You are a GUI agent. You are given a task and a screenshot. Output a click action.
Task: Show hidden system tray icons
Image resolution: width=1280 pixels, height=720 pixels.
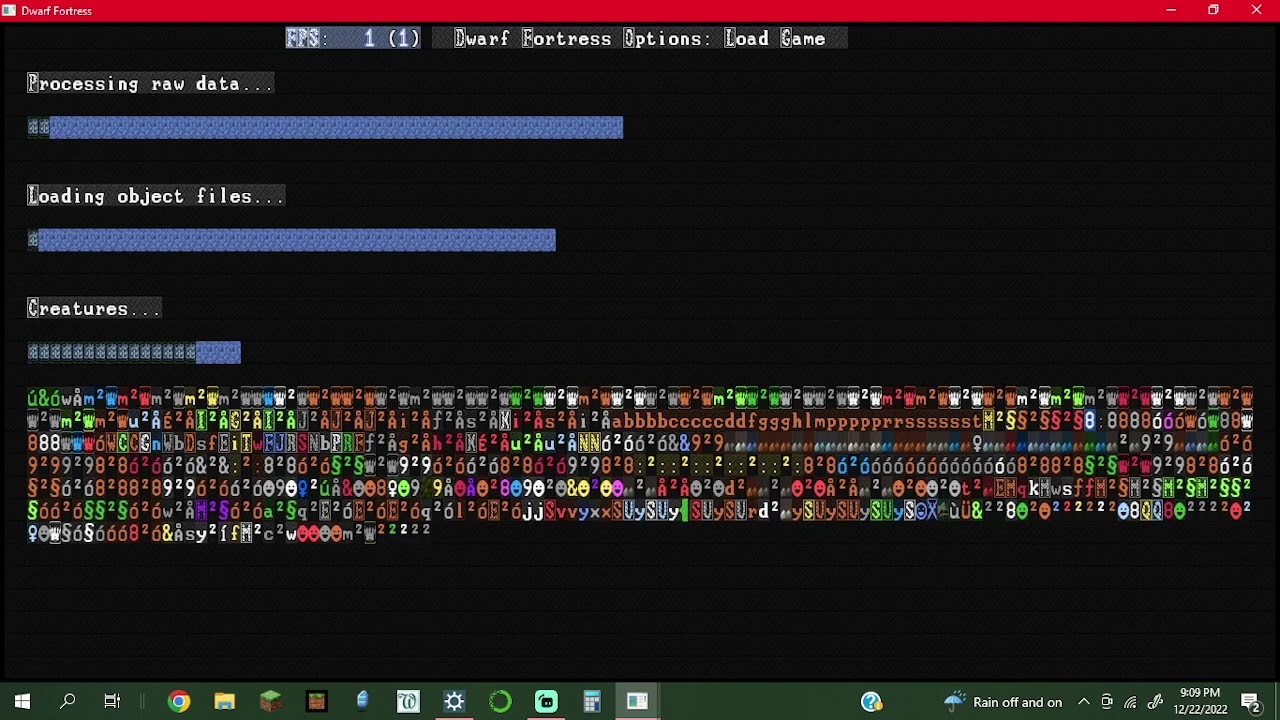[1083, 702]
